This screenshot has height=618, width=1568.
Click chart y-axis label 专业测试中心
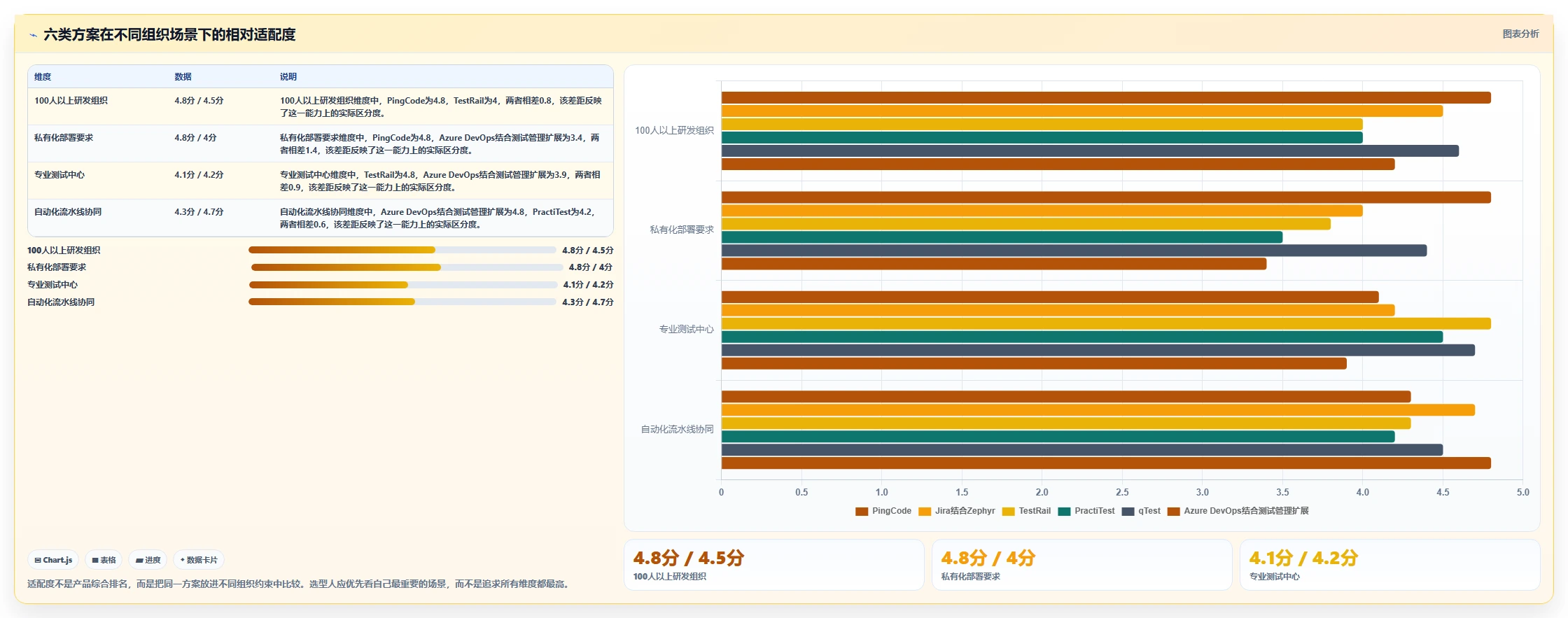[x=686, y=329]
